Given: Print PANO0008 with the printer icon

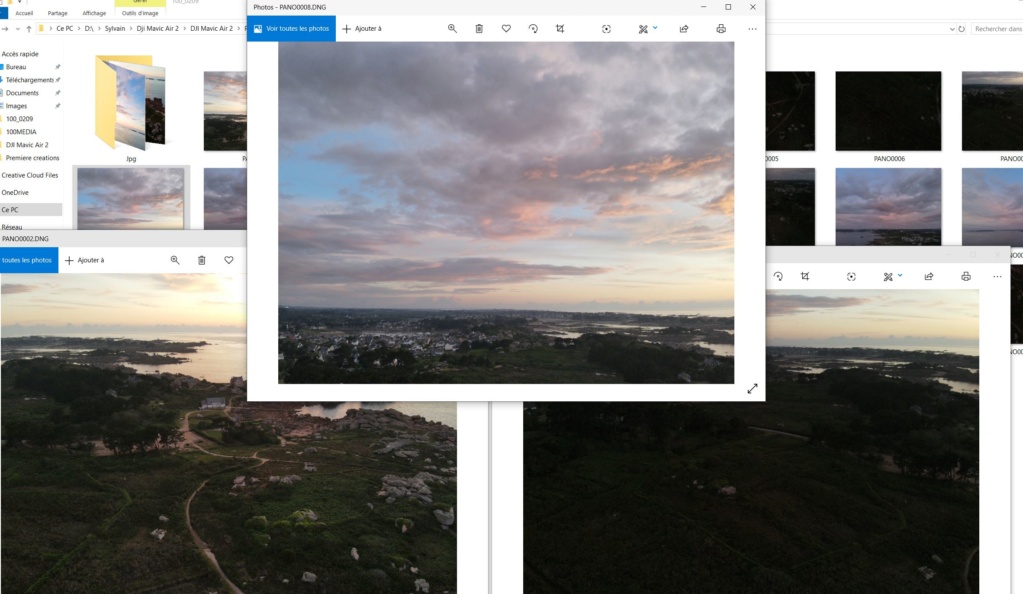Looking at the screenshot, I should point(721,29).
